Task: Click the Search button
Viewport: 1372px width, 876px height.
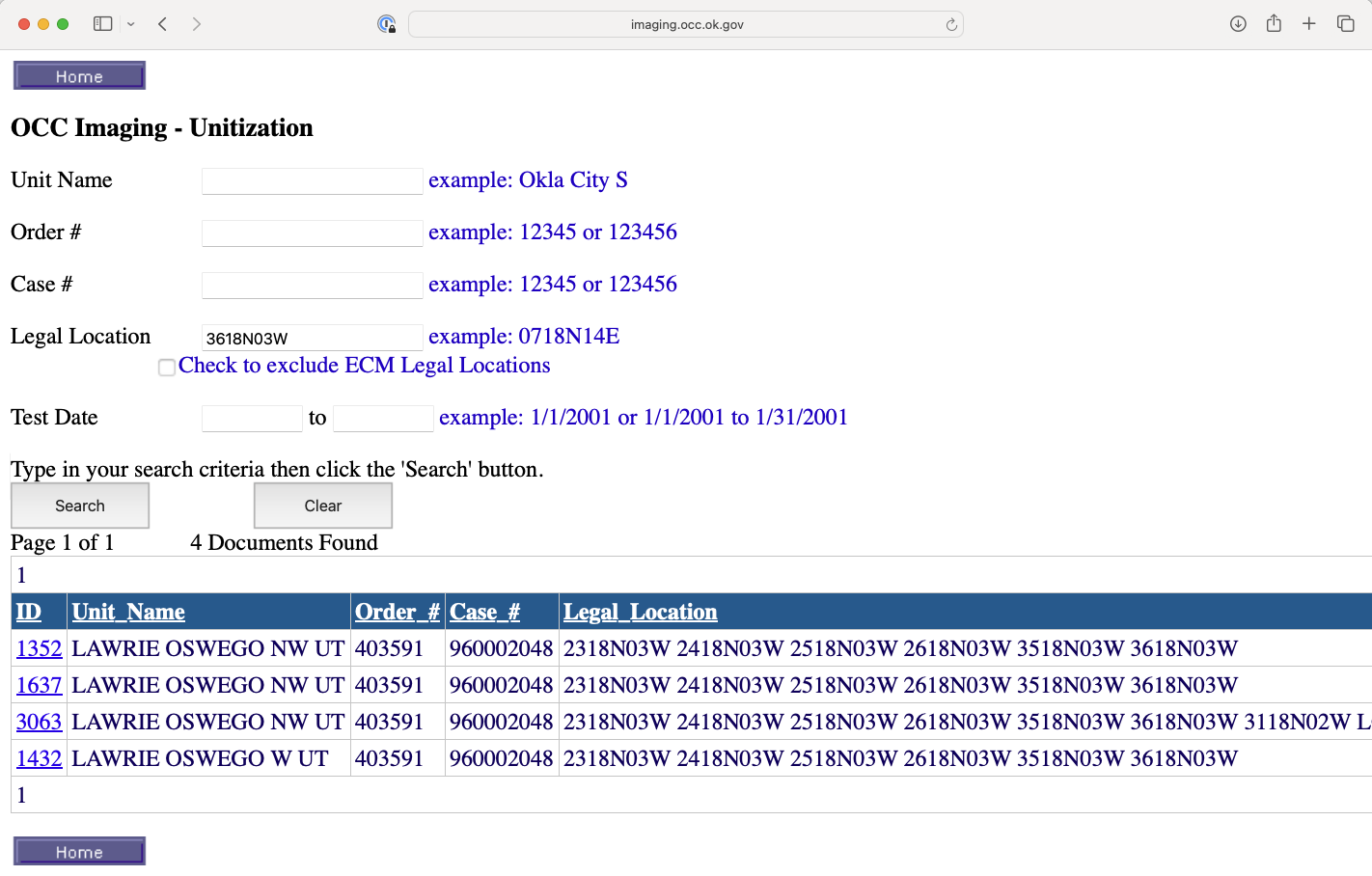Action: [80, 506]
